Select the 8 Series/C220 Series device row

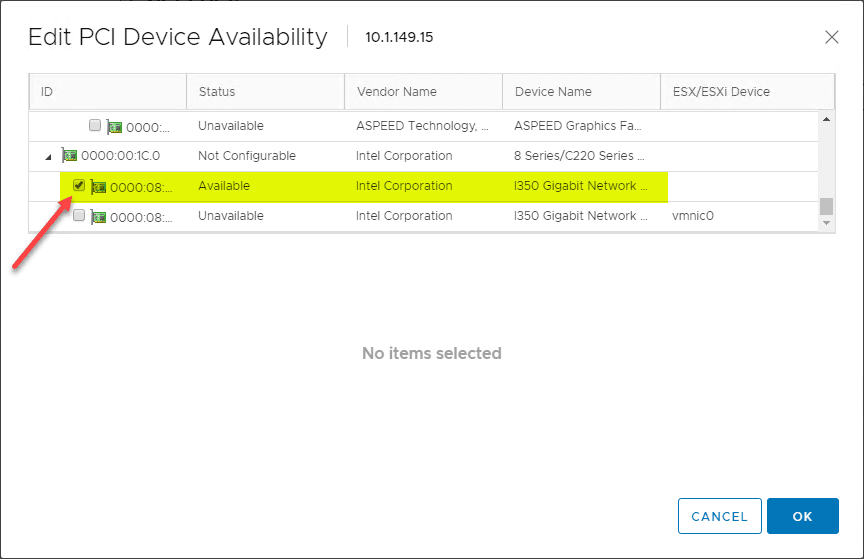click(580, 156)
